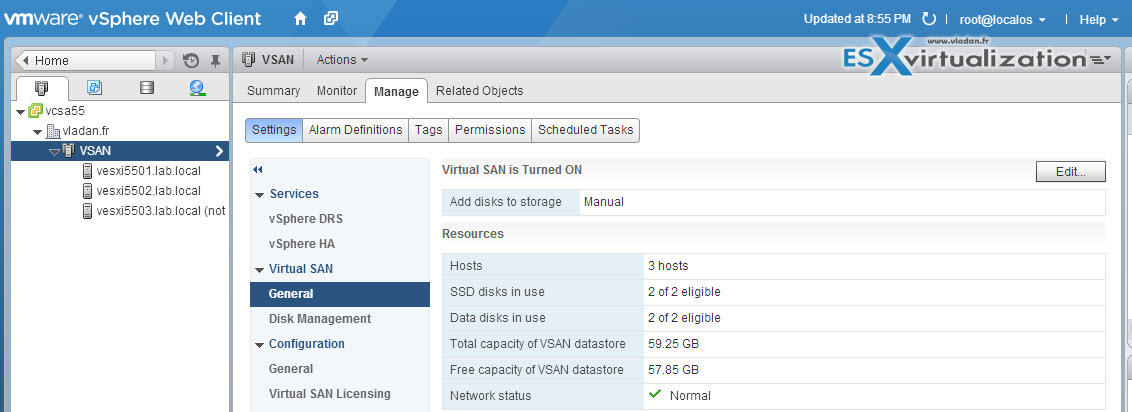Click the VSAN cluster icon in header

(248, 59)
